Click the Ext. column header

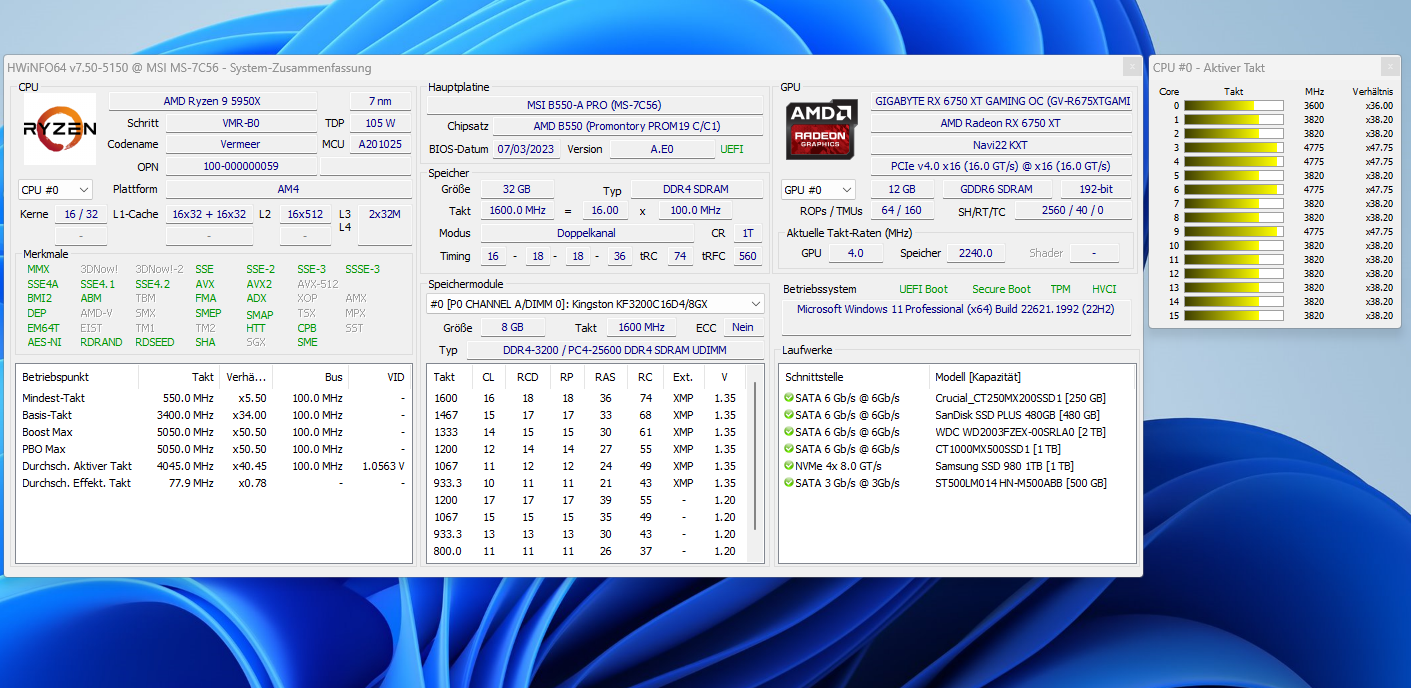[x=683, y=377]
